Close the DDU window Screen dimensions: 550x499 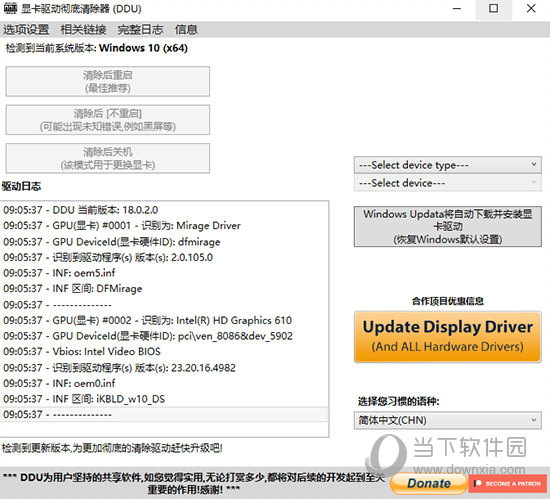point(531,8)
